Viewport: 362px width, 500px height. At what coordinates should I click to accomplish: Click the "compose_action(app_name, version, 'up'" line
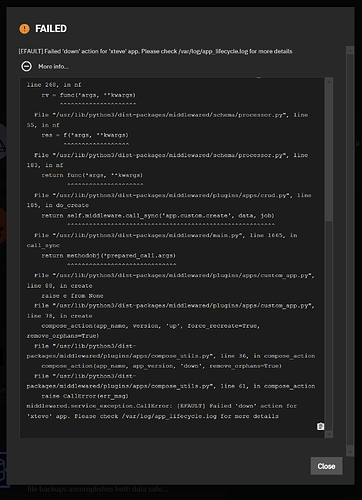pos(151,326)
